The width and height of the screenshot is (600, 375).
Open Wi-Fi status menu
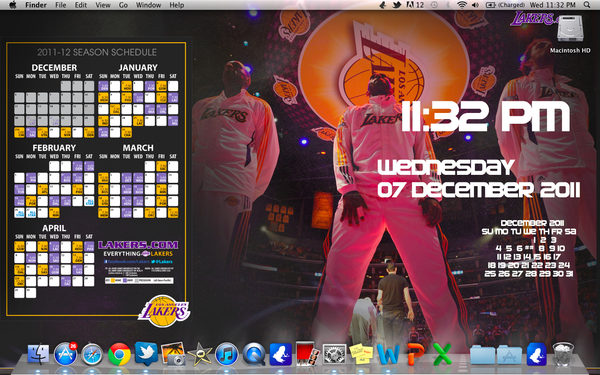point(462,5)
